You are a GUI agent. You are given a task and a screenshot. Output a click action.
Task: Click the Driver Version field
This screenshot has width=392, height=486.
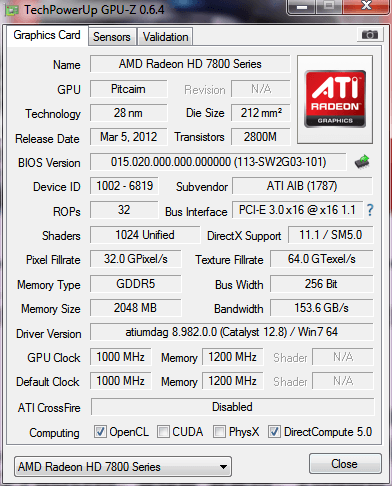tap(232, 332)
